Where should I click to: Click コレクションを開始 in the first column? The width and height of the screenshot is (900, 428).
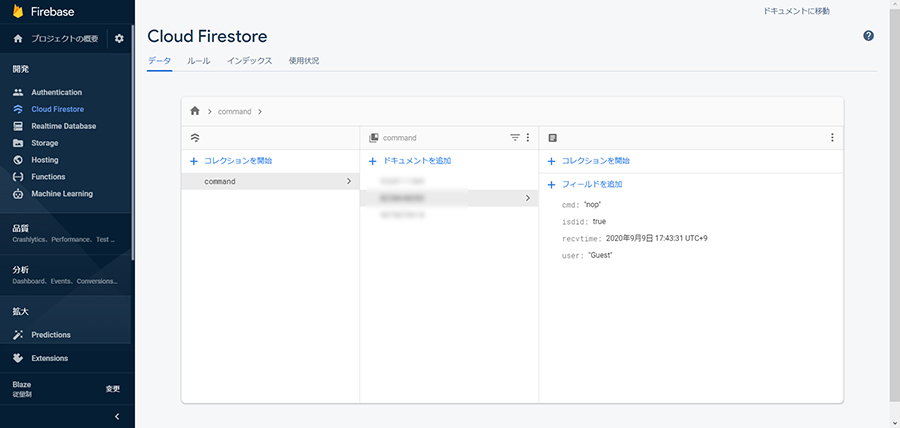238,161
